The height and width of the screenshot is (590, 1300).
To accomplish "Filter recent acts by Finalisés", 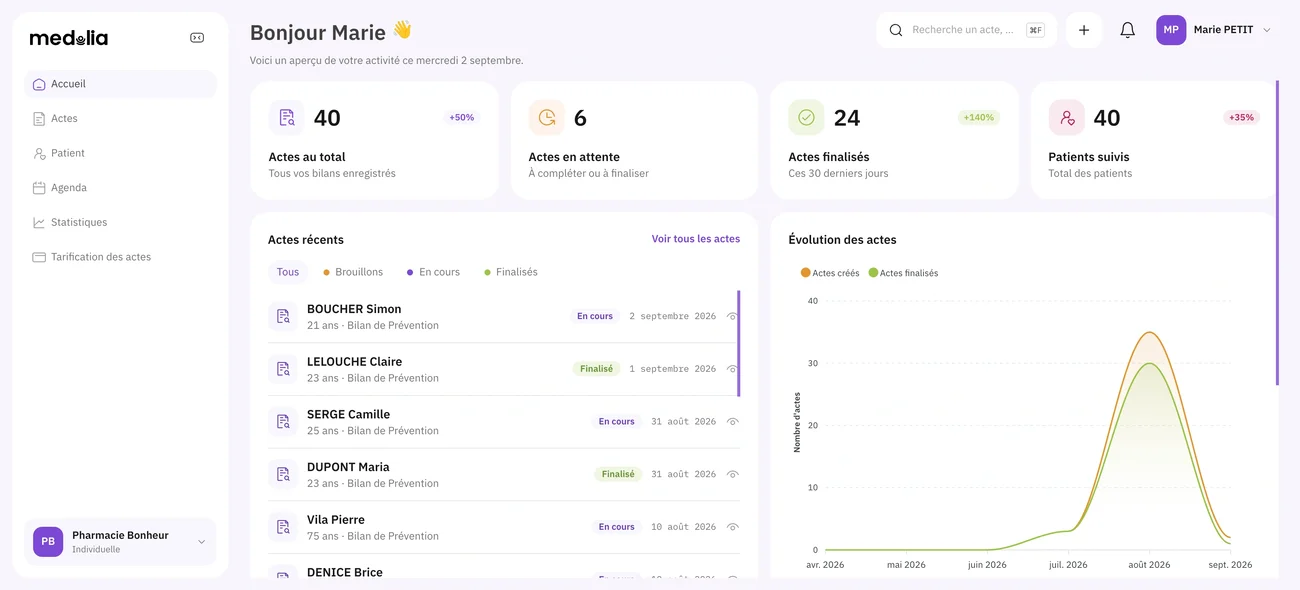I will pos(511,272).
